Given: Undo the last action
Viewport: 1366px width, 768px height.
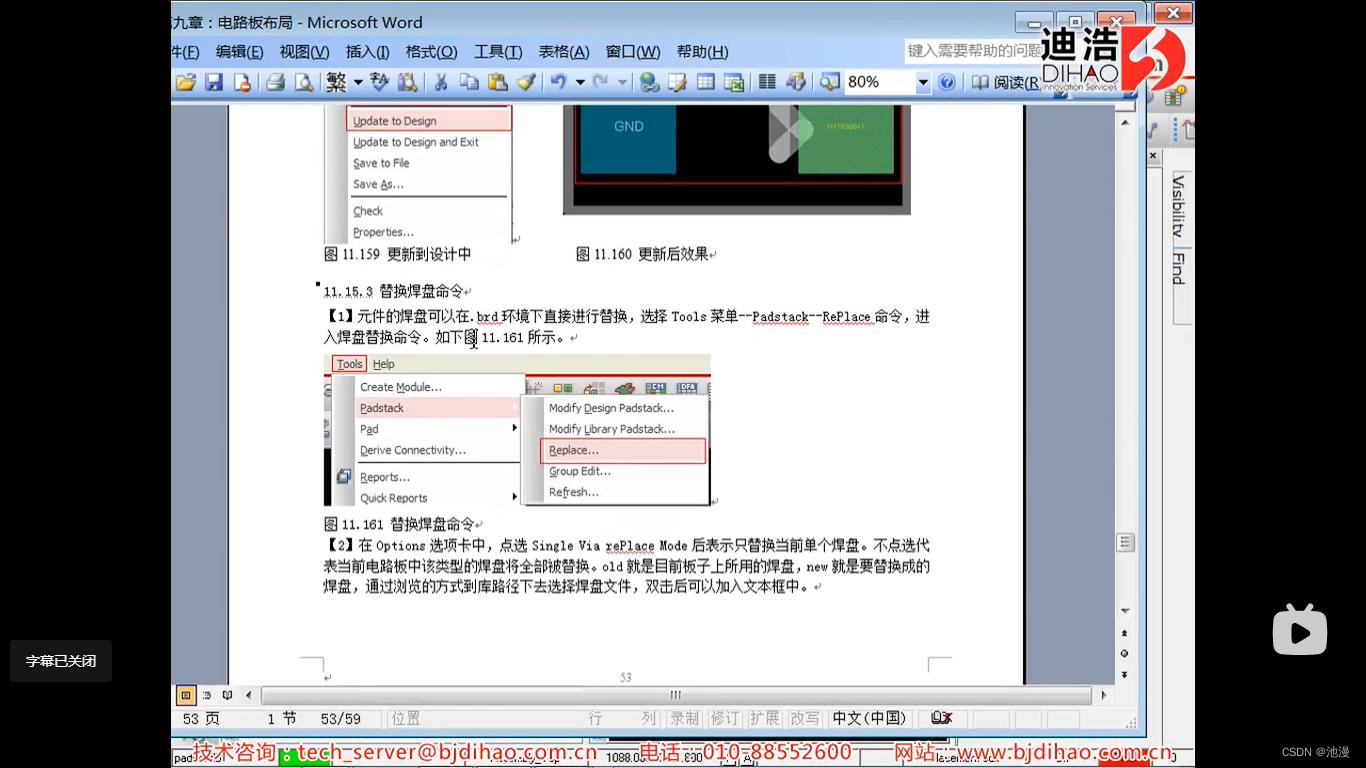Looking at the screenshot, I should point(559,82).
